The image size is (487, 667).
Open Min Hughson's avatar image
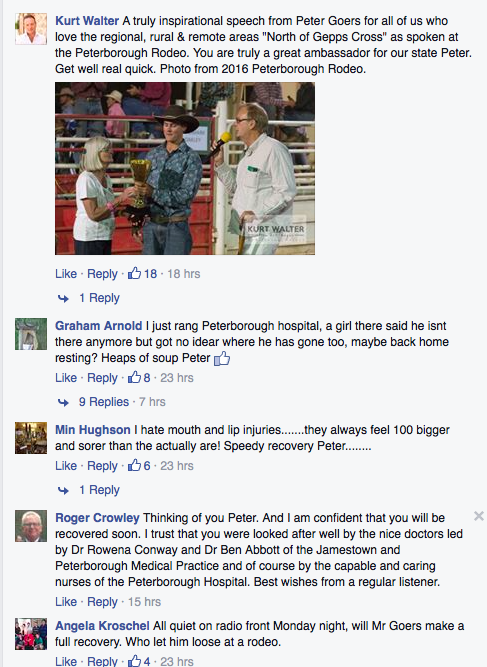(31, 438)
